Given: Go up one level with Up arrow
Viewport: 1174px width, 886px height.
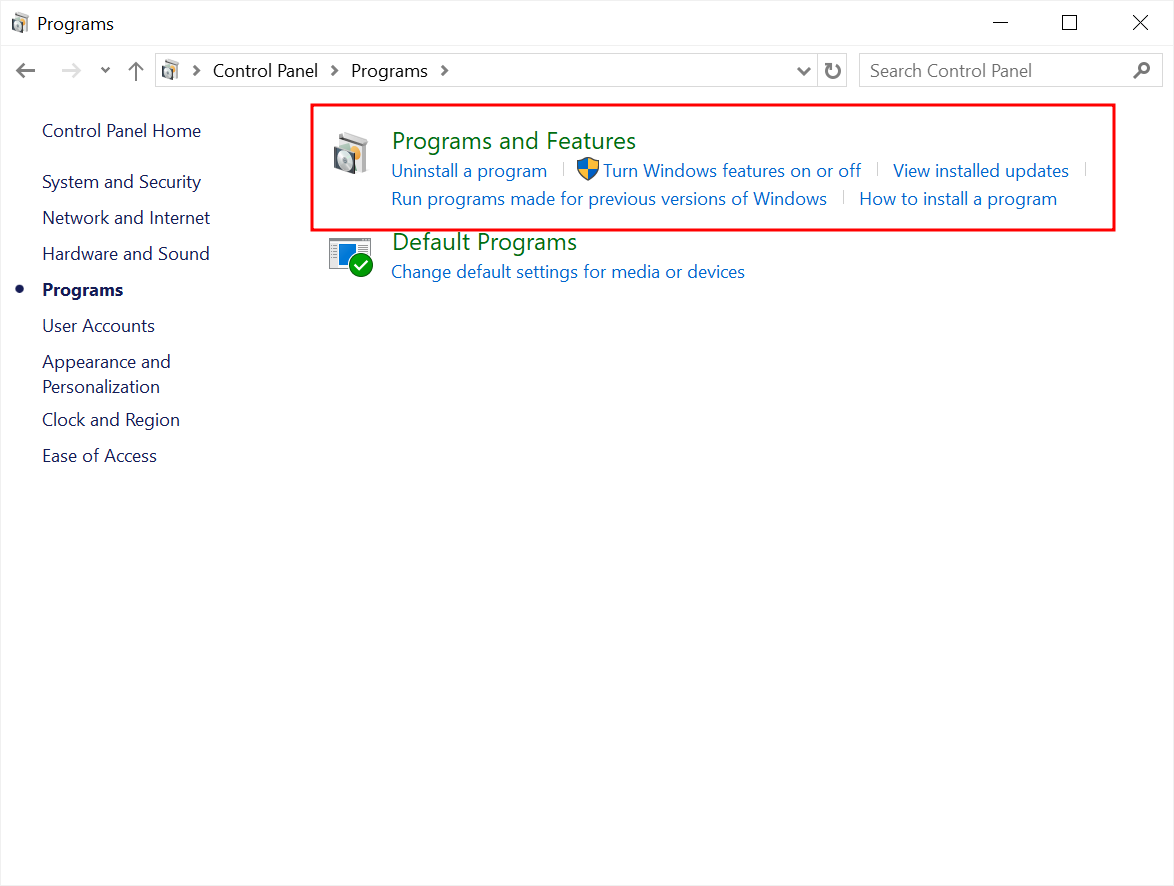Looking at the screenshot, I should point(136,71).
